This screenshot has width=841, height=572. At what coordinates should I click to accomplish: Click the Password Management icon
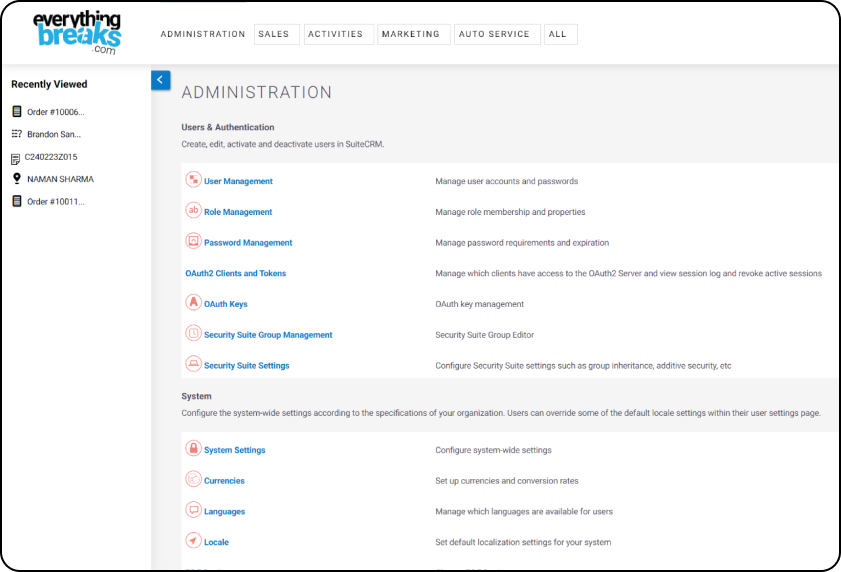(193, 240)
